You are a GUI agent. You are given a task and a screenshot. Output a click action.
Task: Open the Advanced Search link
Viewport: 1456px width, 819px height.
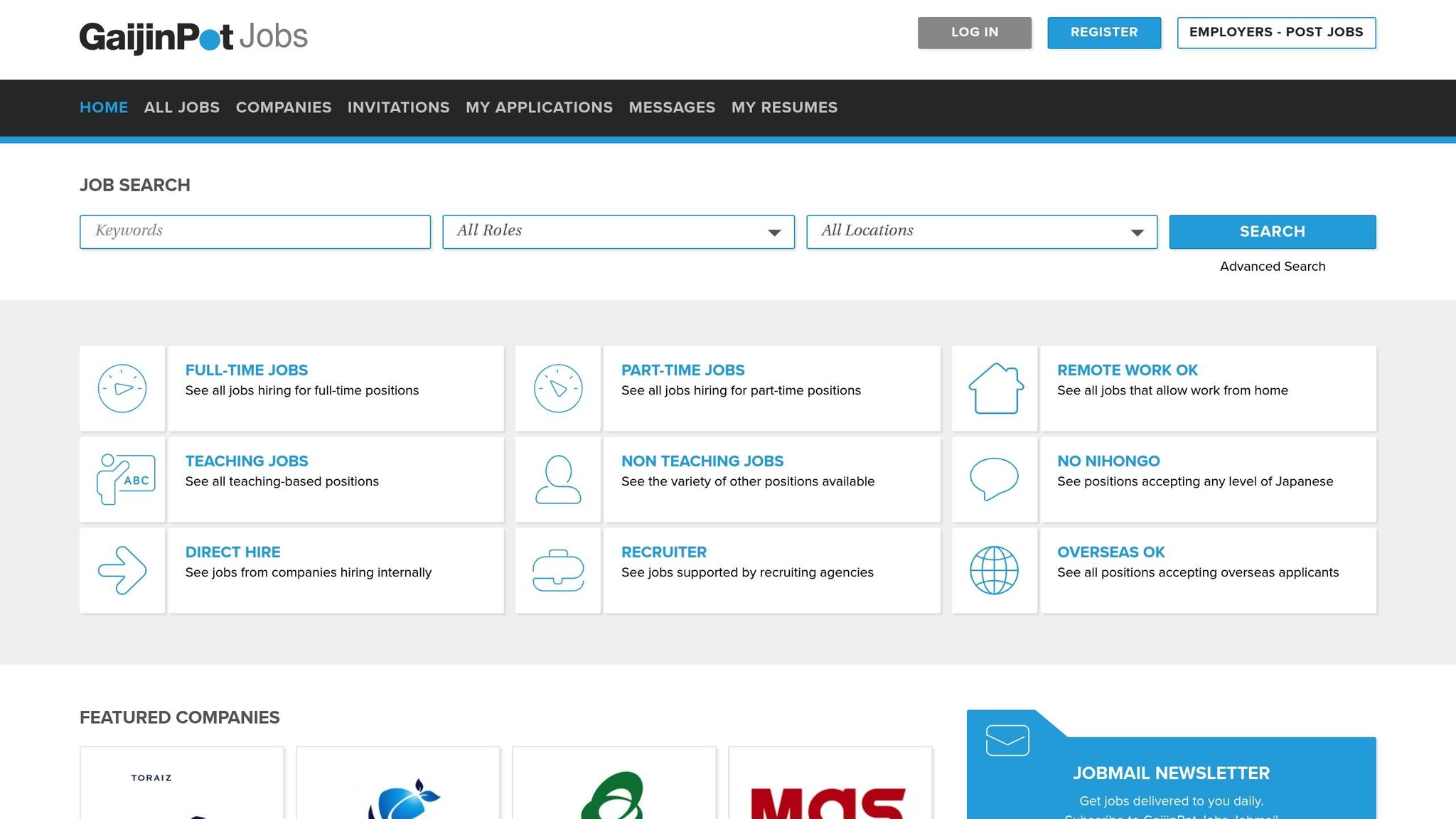1272,267
